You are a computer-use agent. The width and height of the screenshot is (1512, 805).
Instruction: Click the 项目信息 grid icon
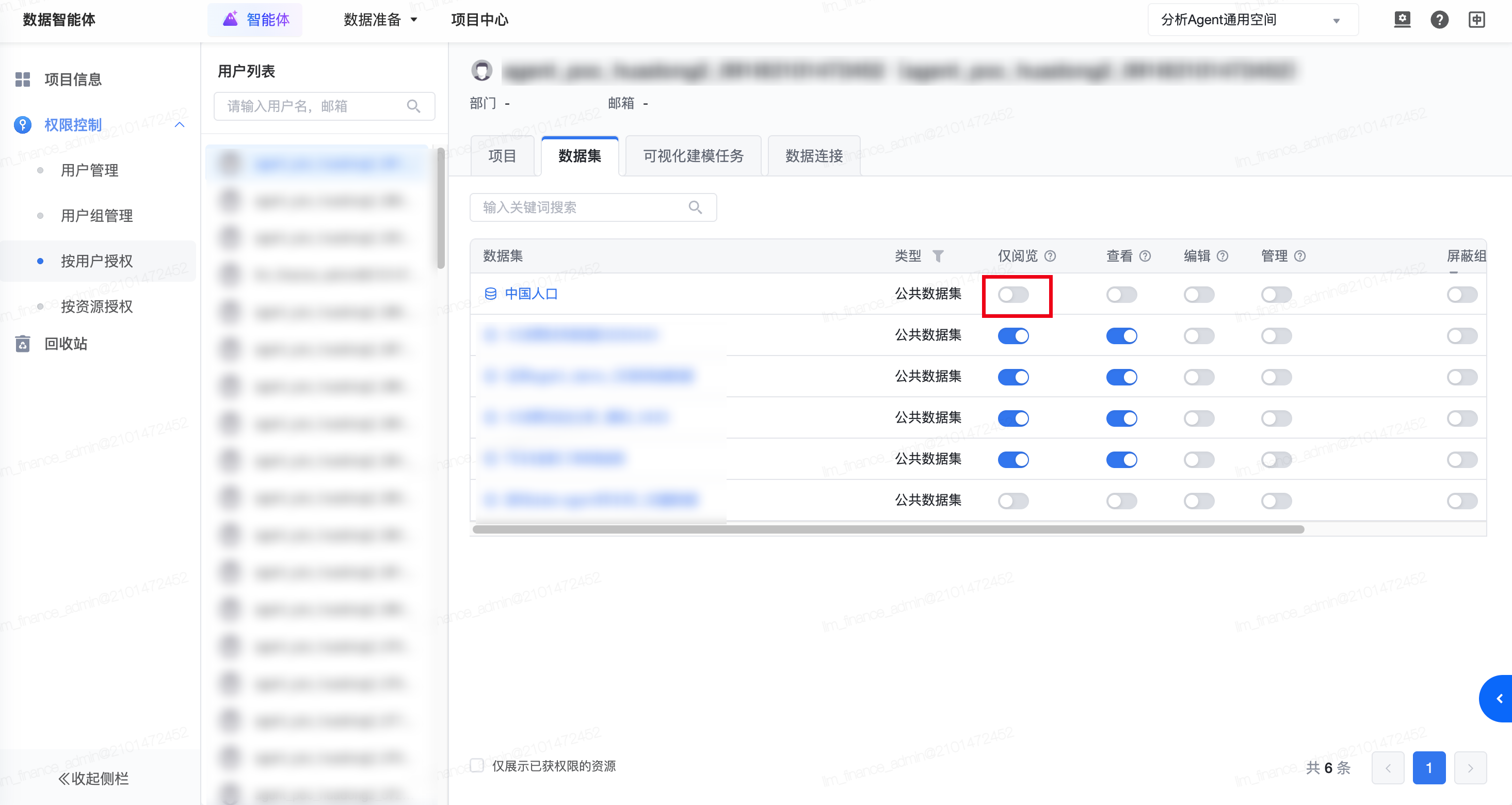pyautogui.click(x=22, y=79)
